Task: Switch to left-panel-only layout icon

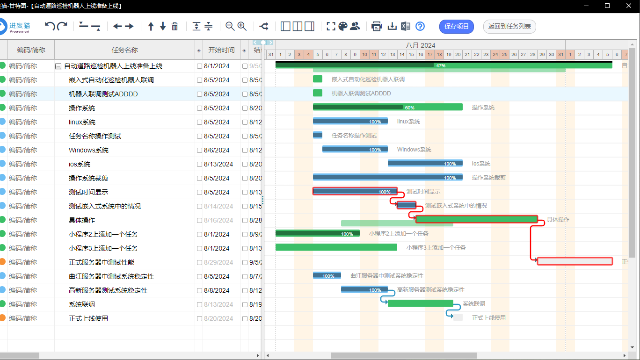Action: coord(286,26)
